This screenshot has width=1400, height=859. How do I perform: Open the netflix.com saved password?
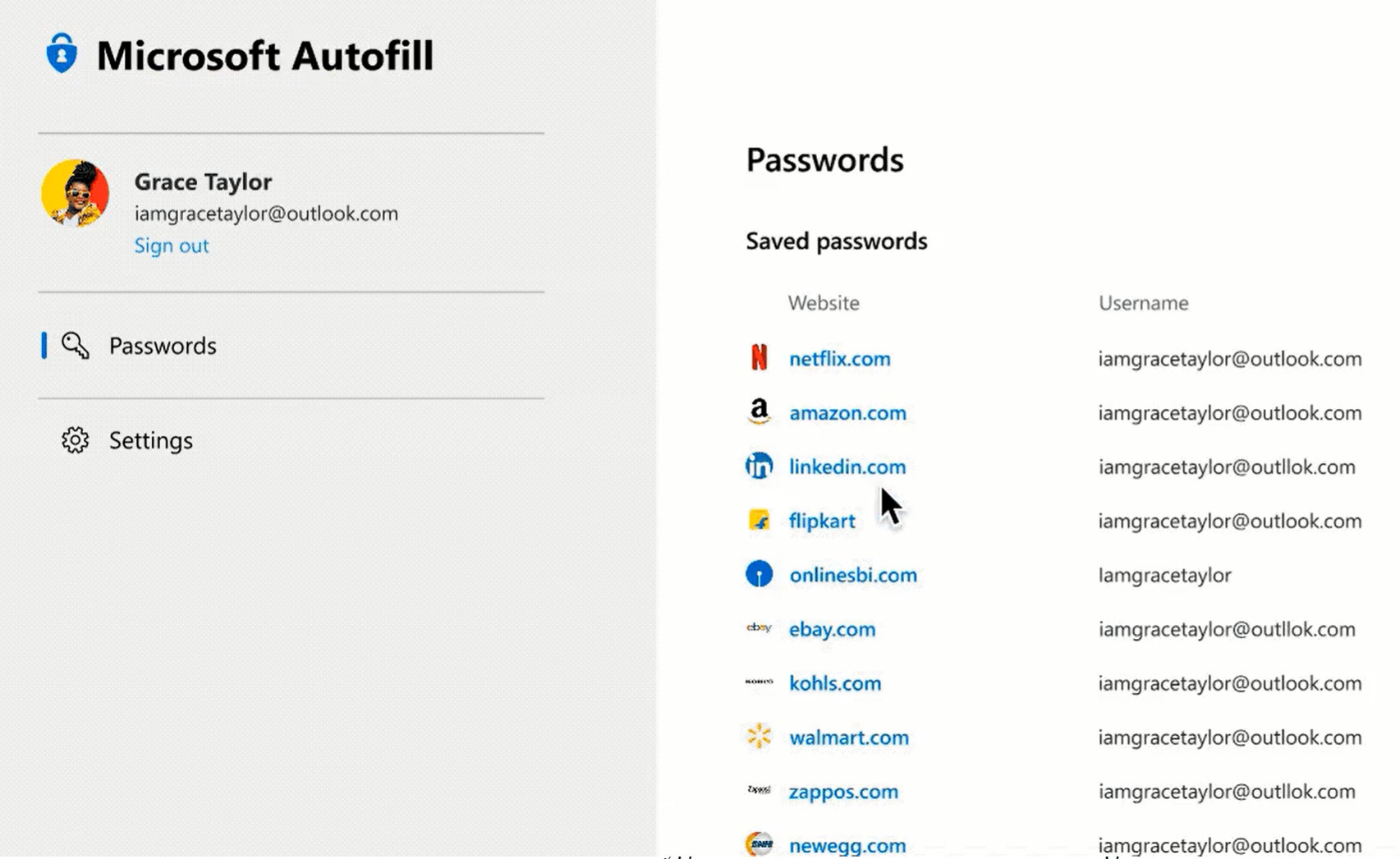[839, 359]
